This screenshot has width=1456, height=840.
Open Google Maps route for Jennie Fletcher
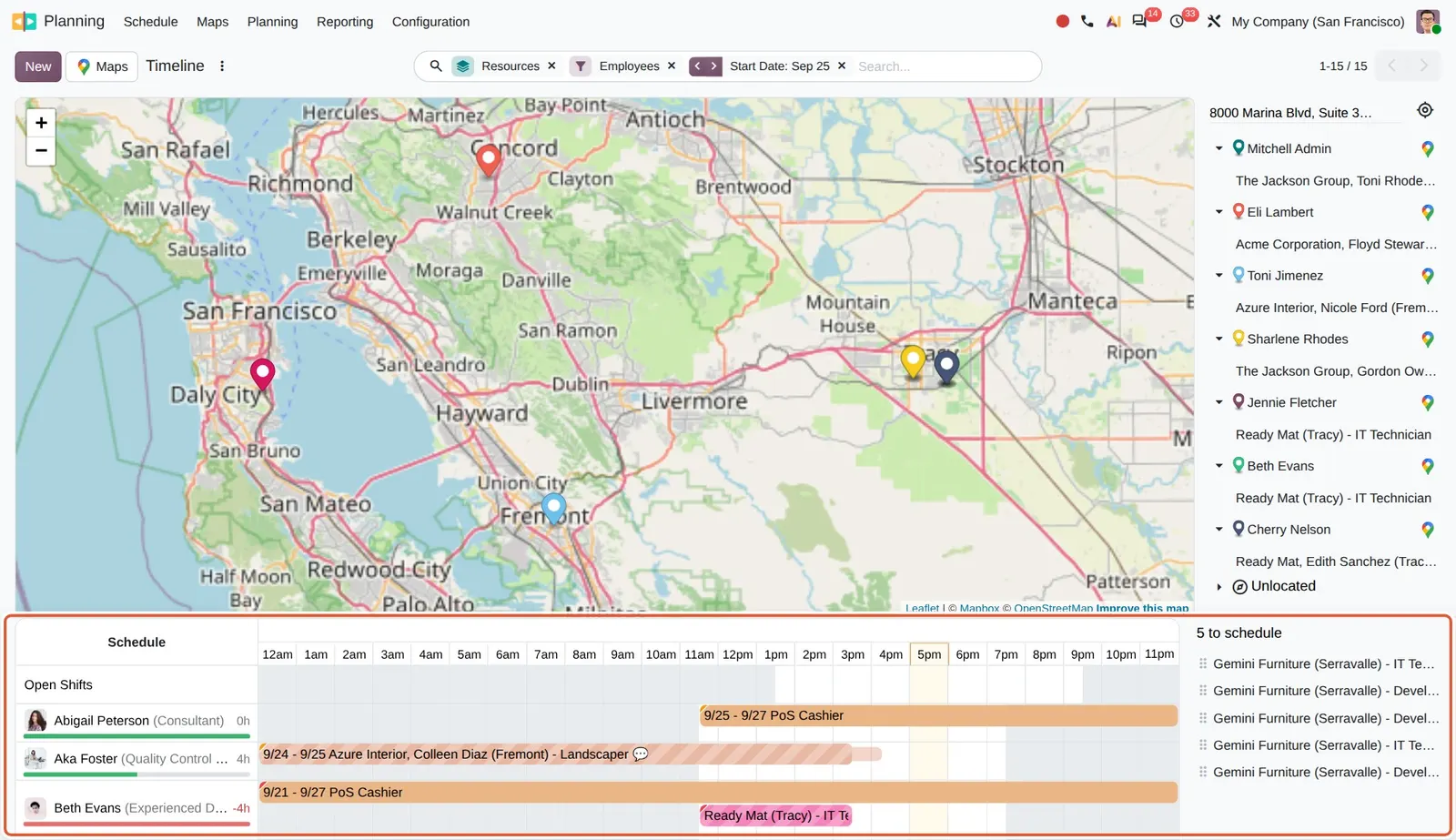1428,402
